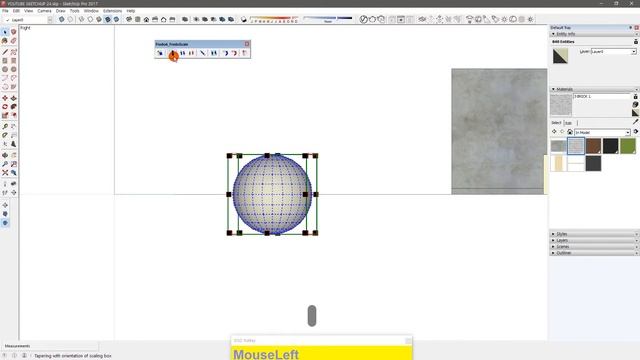Toggle the entity lock icon in Entity Info

(636, 42)
